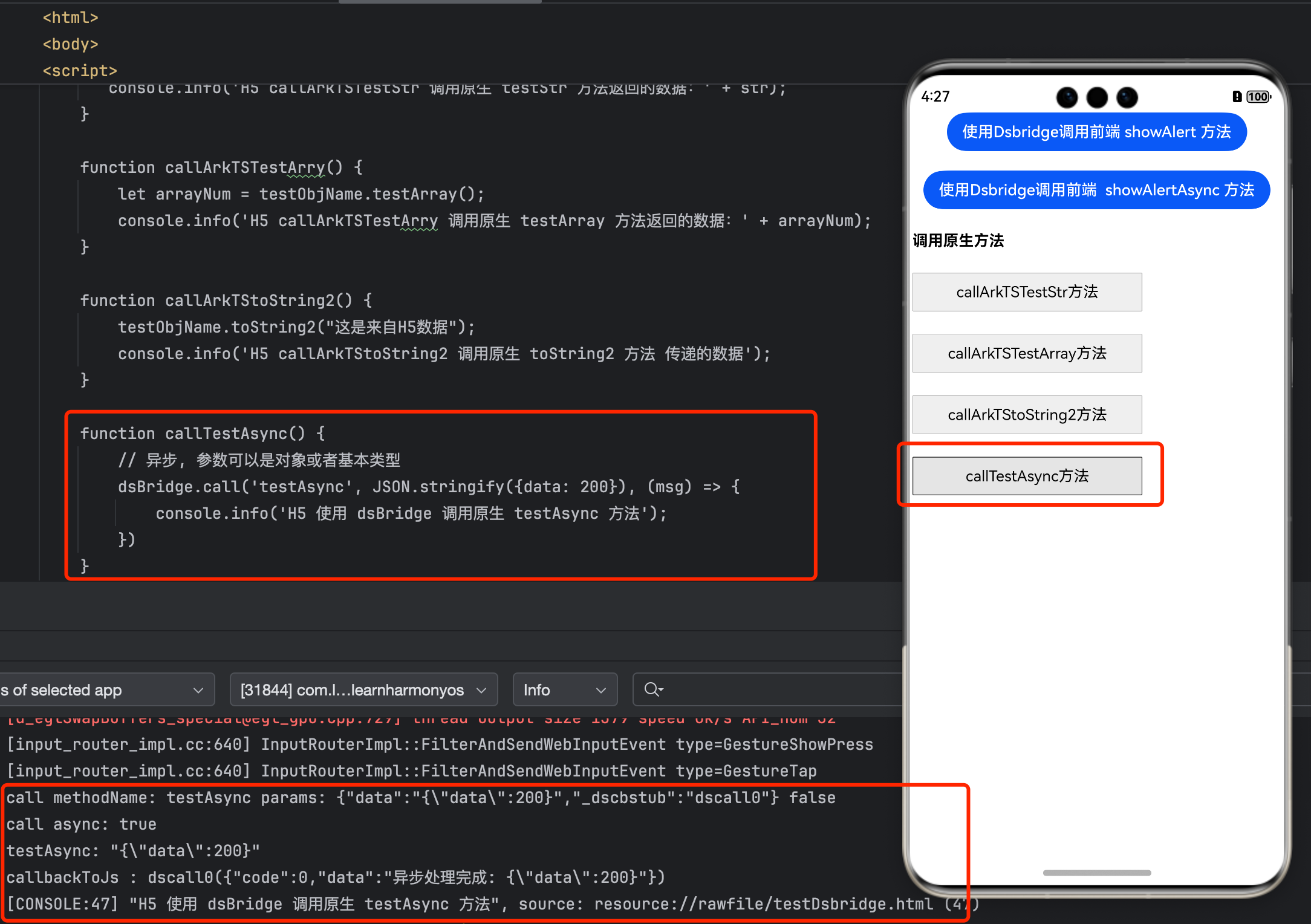The image size is (1311, 924).
Task: Tap the showAlertAsync 方法 blue button
Action: click(x=1096, y=190)
